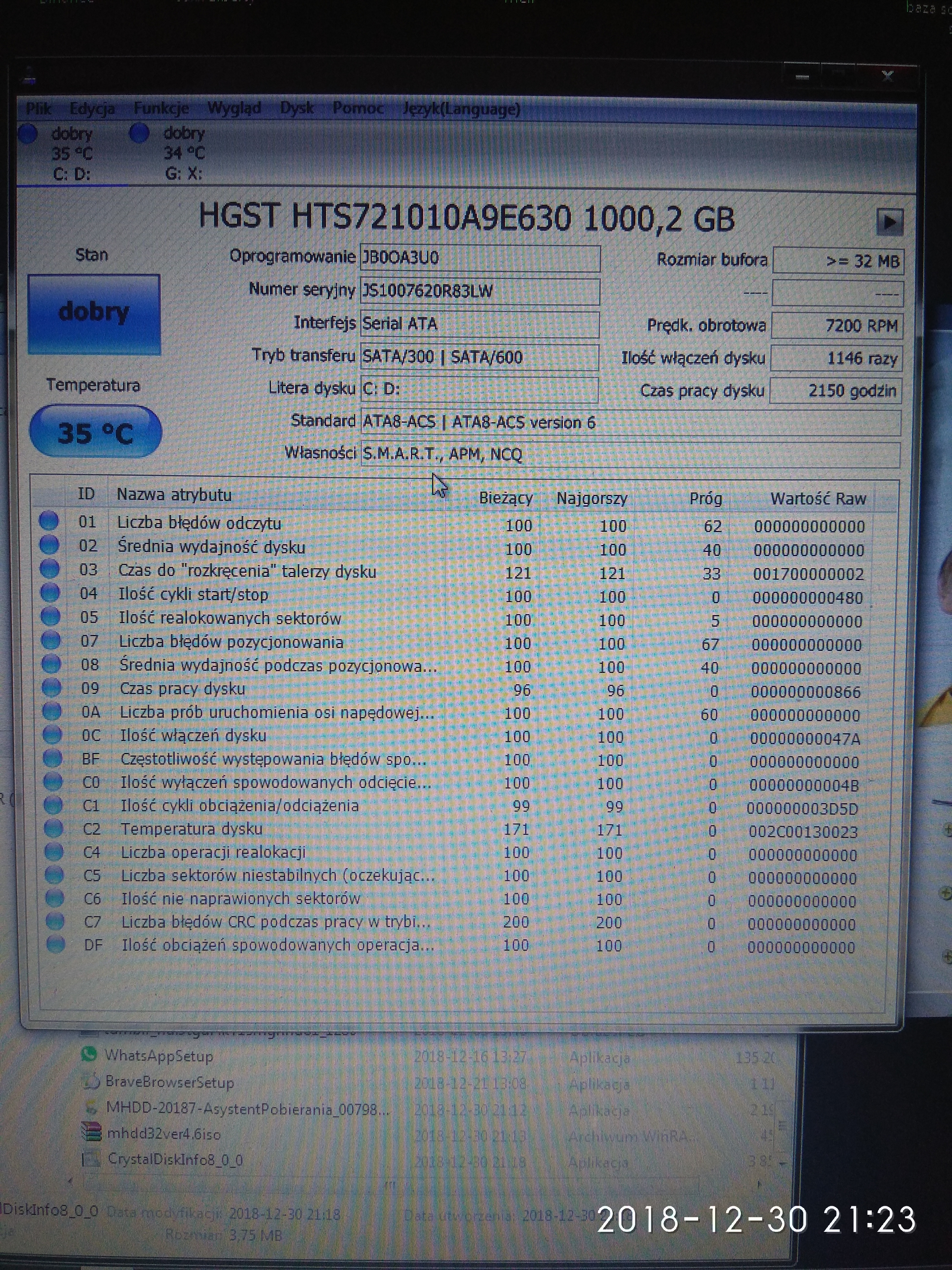Click status dot for 'Ilość realokowanych sektorów'
952x1270 pixels.
coord(50,617)
